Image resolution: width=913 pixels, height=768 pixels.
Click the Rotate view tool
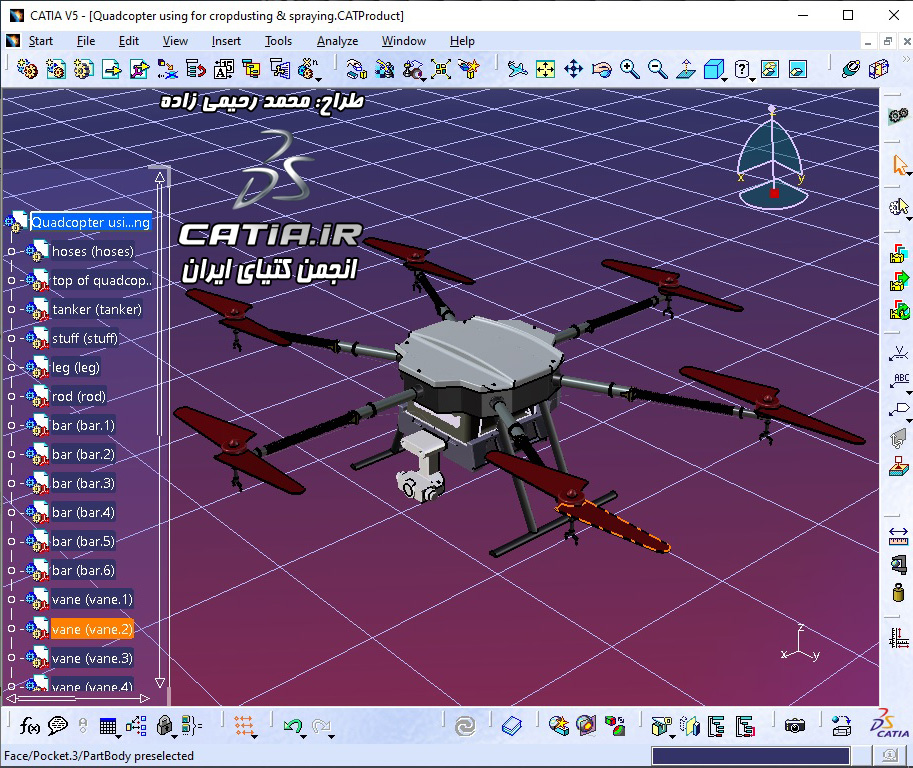(x=601, y=69)
